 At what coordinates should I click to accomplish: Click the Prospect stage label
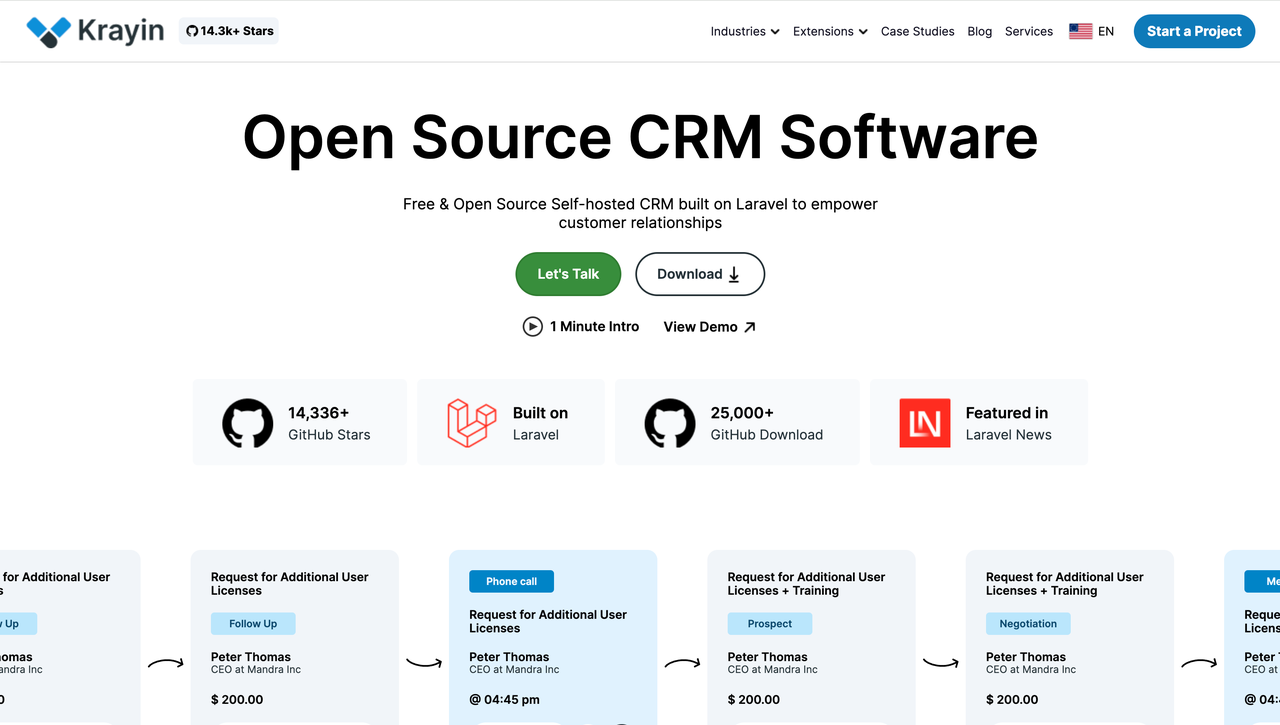coord(769,623)
